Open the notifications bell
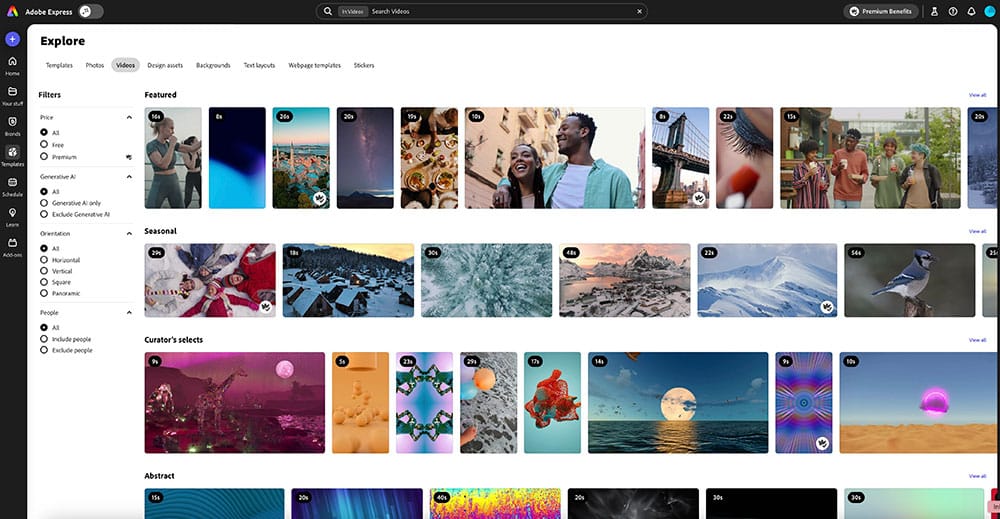 (x=971, y=11)
